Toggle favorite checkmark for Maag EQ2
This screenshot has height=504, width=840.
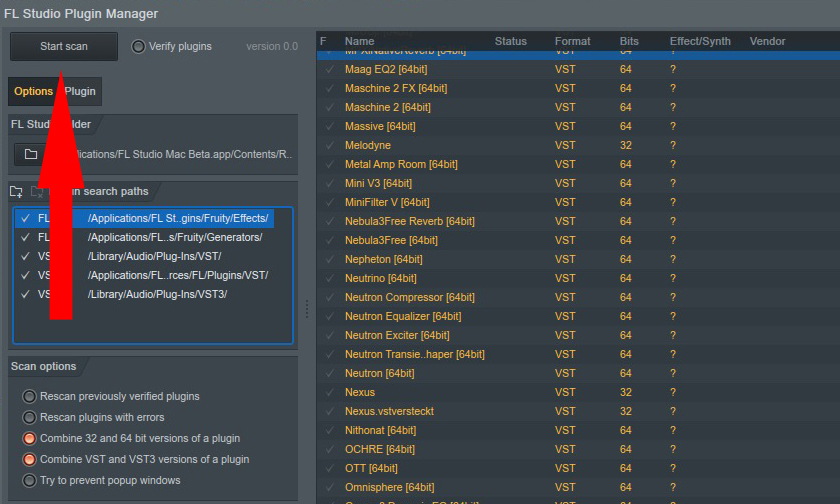pyautogui.click(x=330, y=69)
